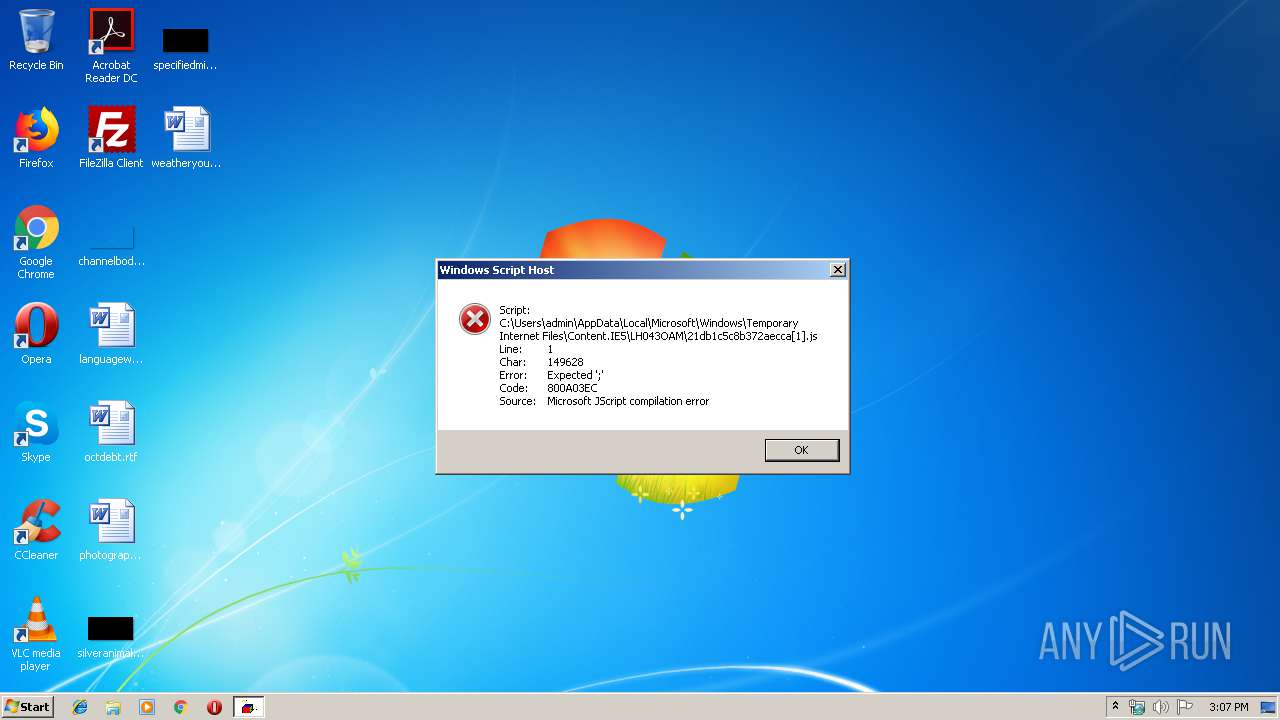Select the CCleaner desktop shortcut
The height and width of the screenshot is (720, 1280).
(36, 530)
